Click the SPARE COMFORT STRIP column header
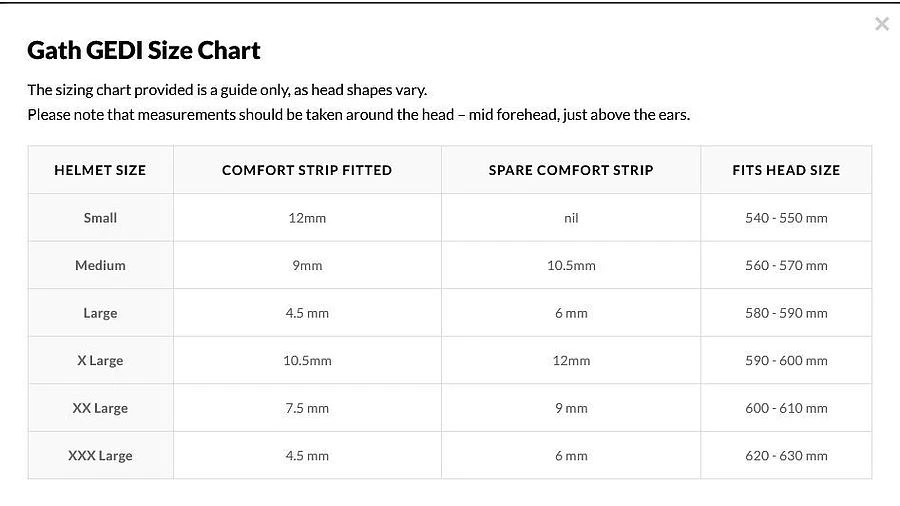900x506 pixels. click(571, 170)
